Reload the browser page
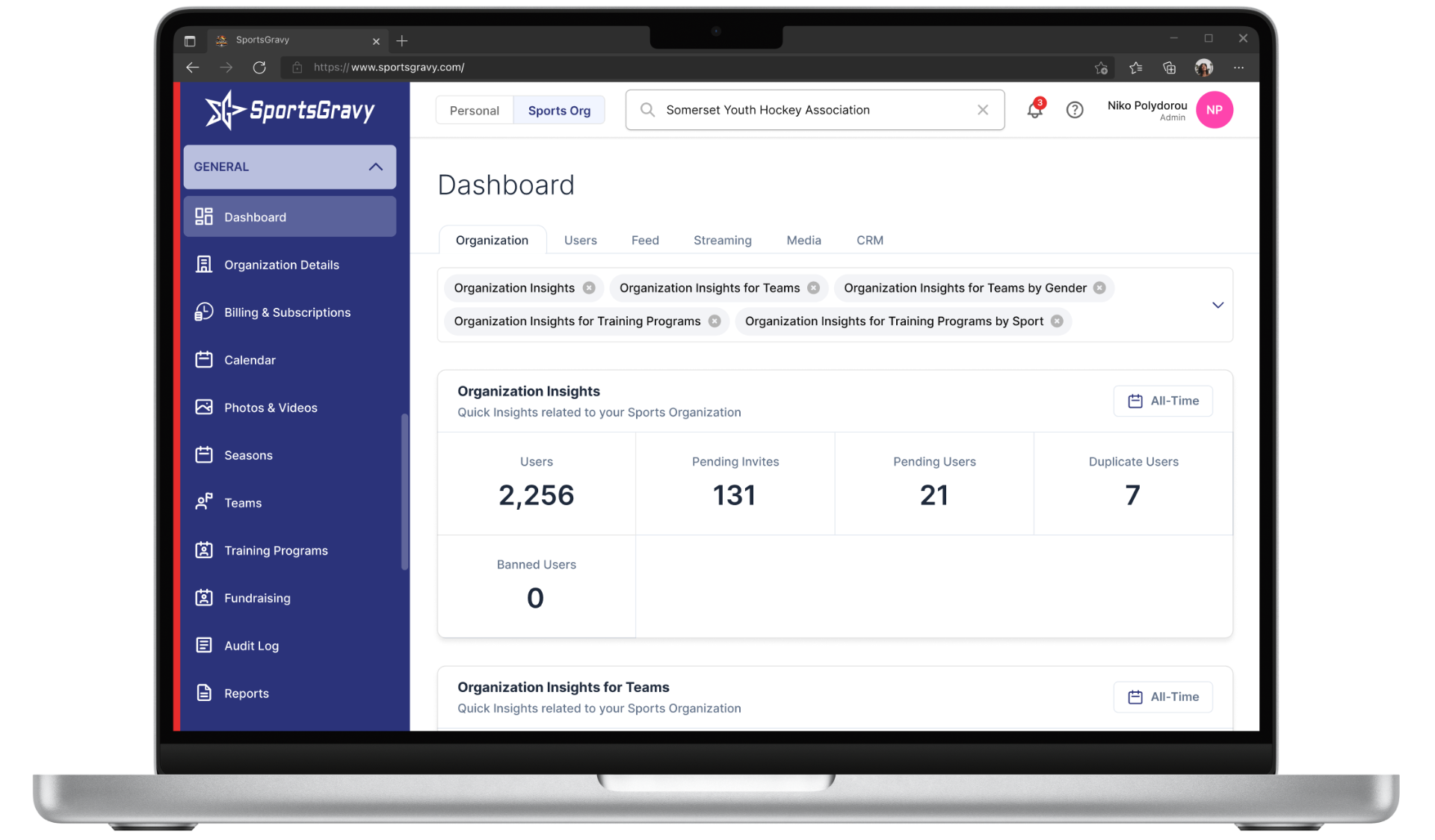 click(x=259, y=67)
